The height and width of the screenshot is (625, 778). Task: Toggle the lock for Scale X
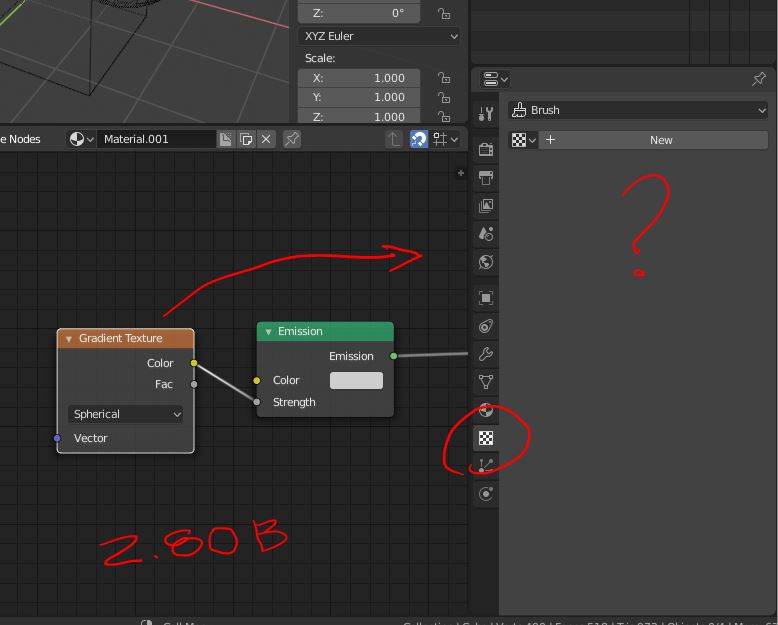[444, 78]
